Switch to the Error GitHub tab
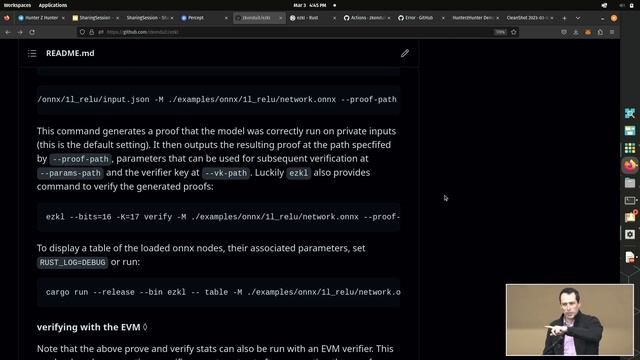The width and height of the screenshot is (640, 360). (x=421, y=18)
